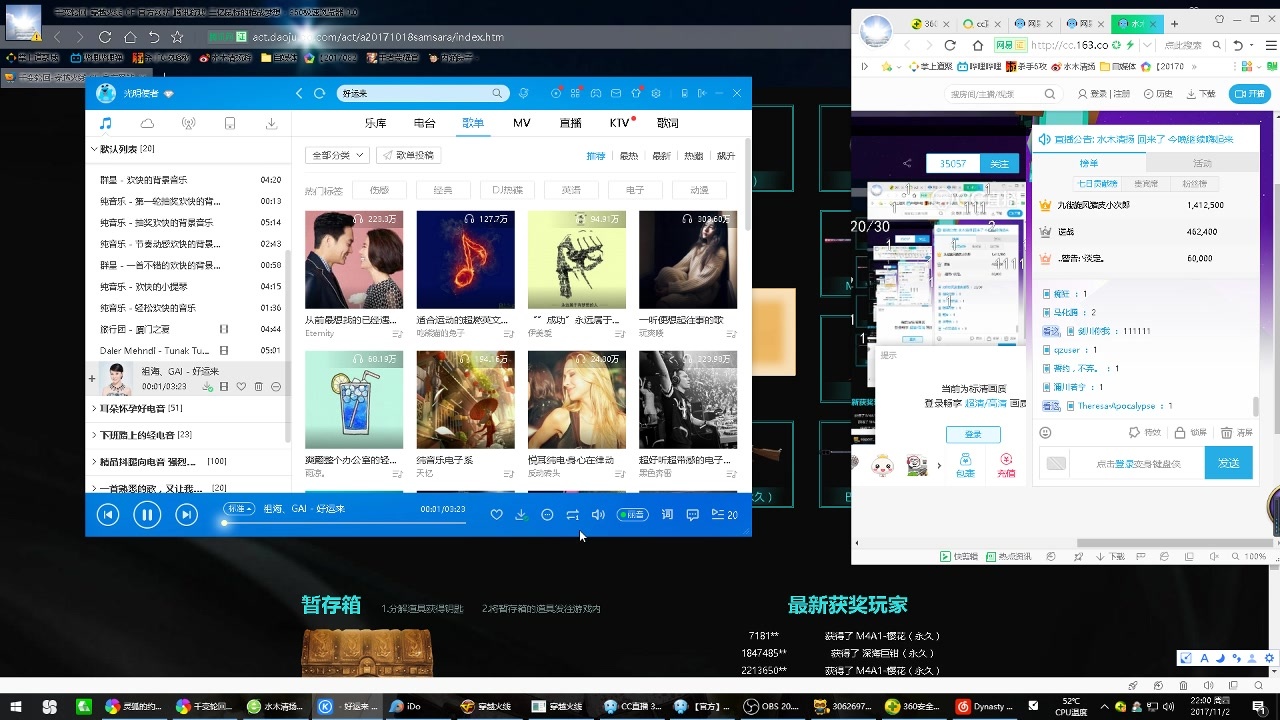Screen dimensions: 1280x720
Task: Pause the current song
Action: pos(147,514)
